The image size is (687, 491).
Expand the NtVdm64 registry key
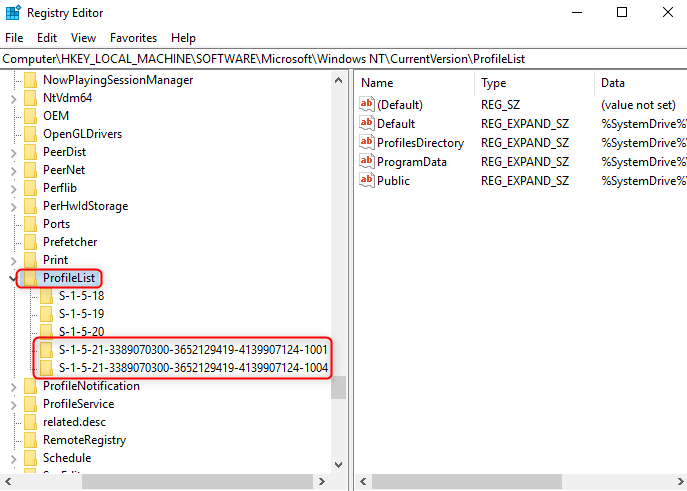[x=12, y=98]
